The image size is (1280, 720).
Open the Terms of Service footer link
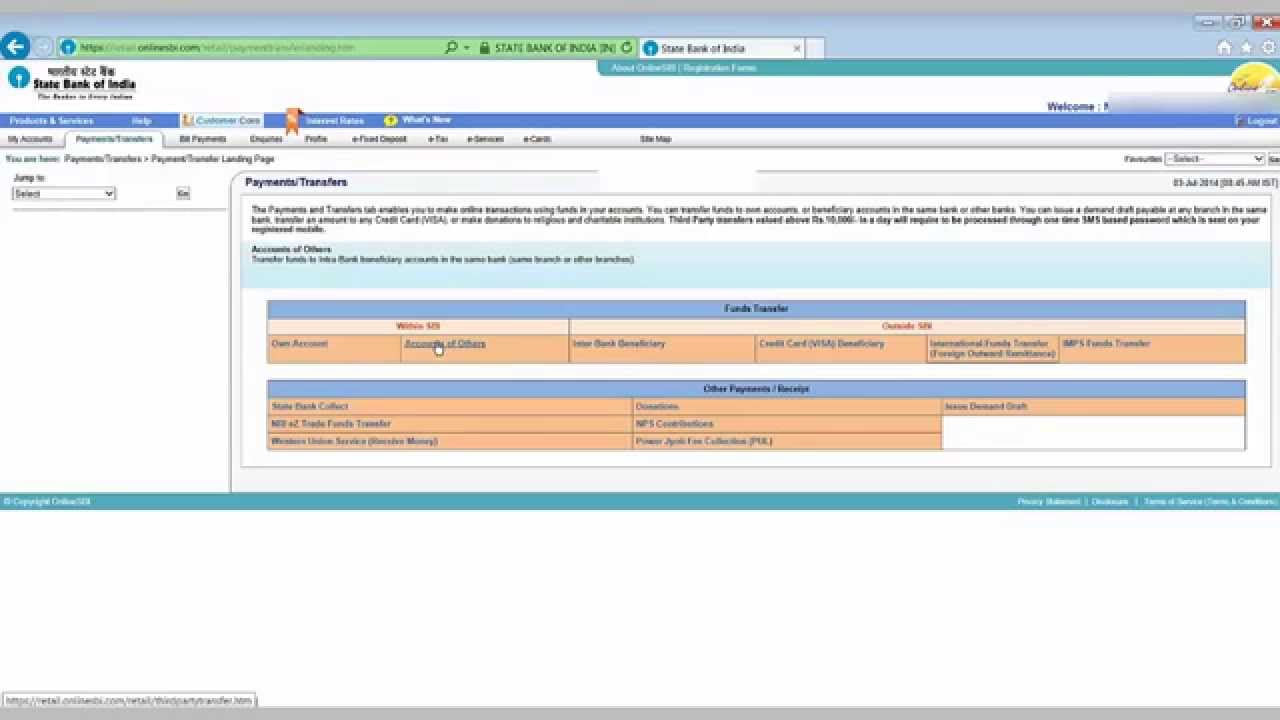coord(1210,502)
